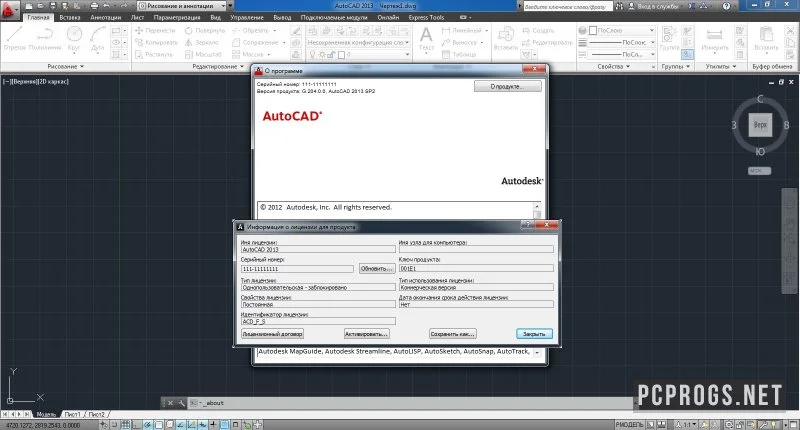The height and width of the screenshot is (430, 800).
Task: Click the Повернуть rotate tool
Action: (205, 31)
